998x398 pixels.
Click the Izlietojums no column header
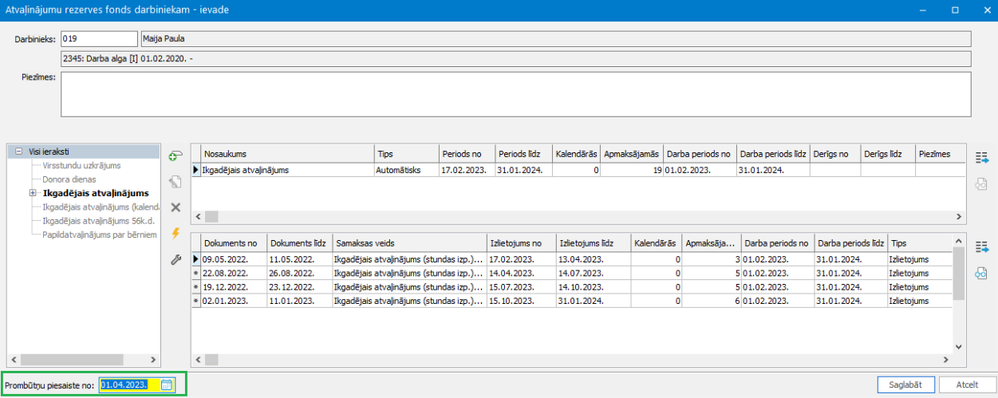[521, 243]
